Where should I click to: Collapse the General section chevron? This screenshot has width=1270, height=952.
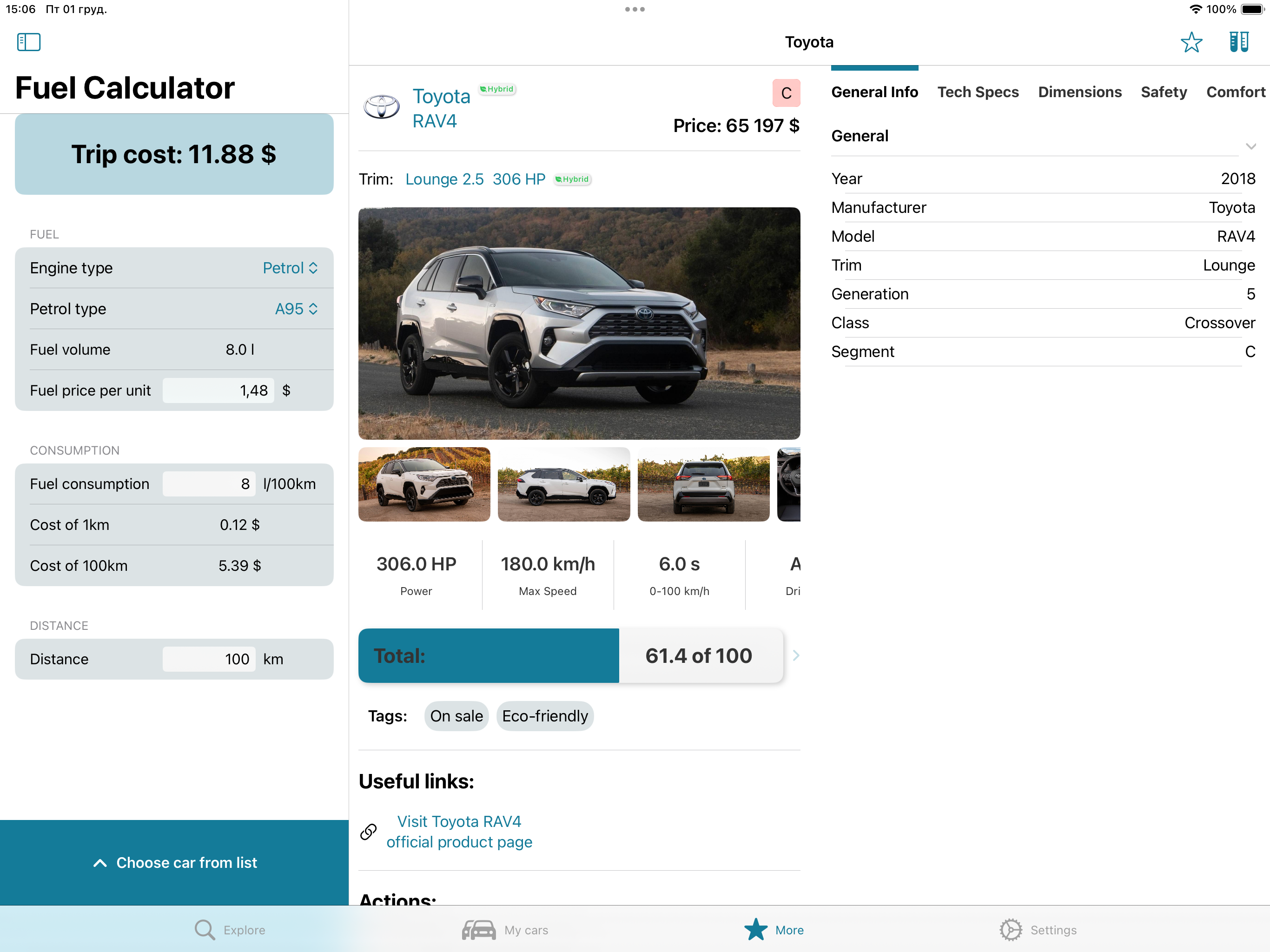tap(1251, 146)
